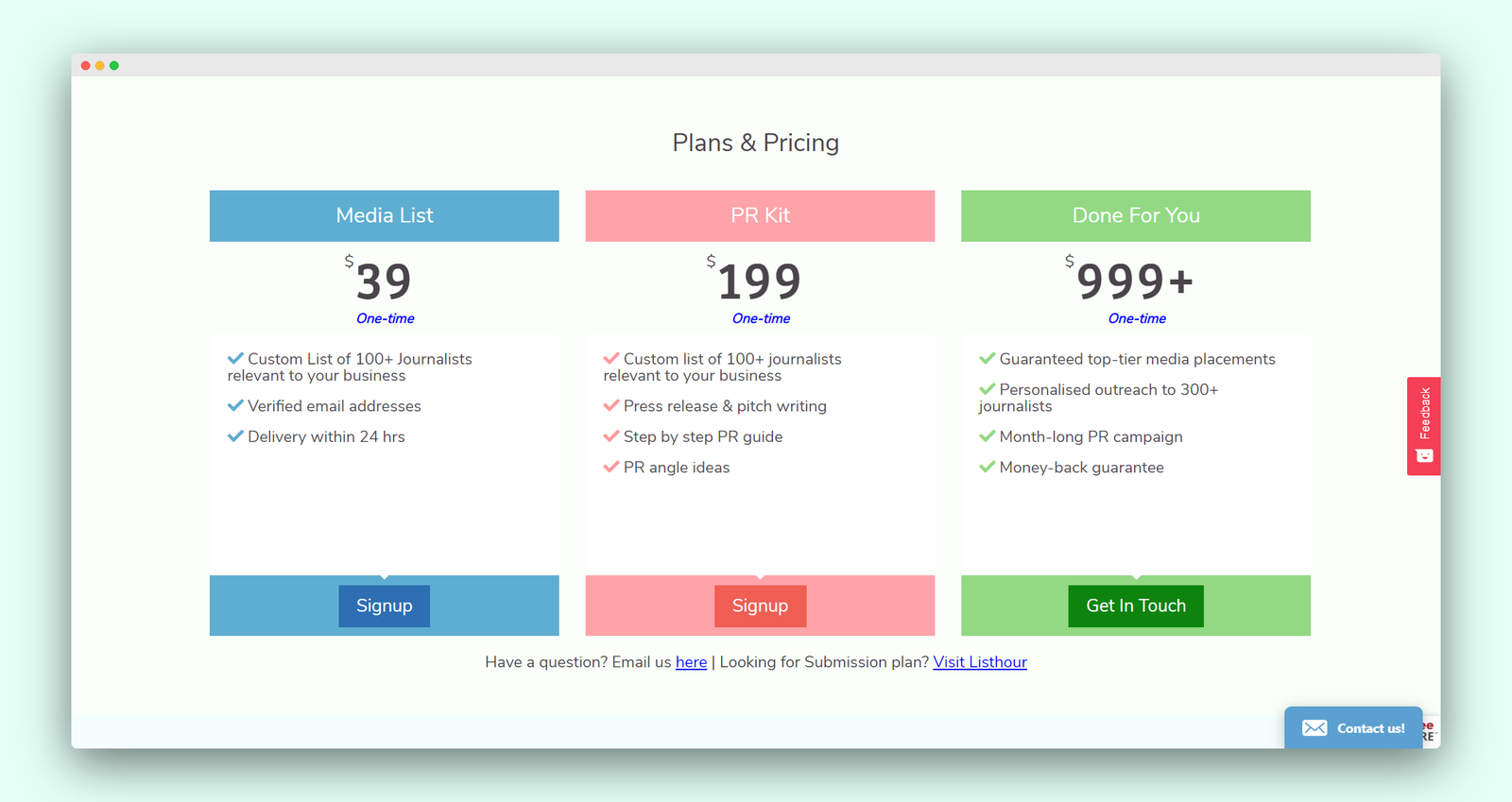Image resolution: width=1512 pixels, height=802 pixels.
Task: Click the checkmark beside Month-long PR campaign
Action: point(988,435)
